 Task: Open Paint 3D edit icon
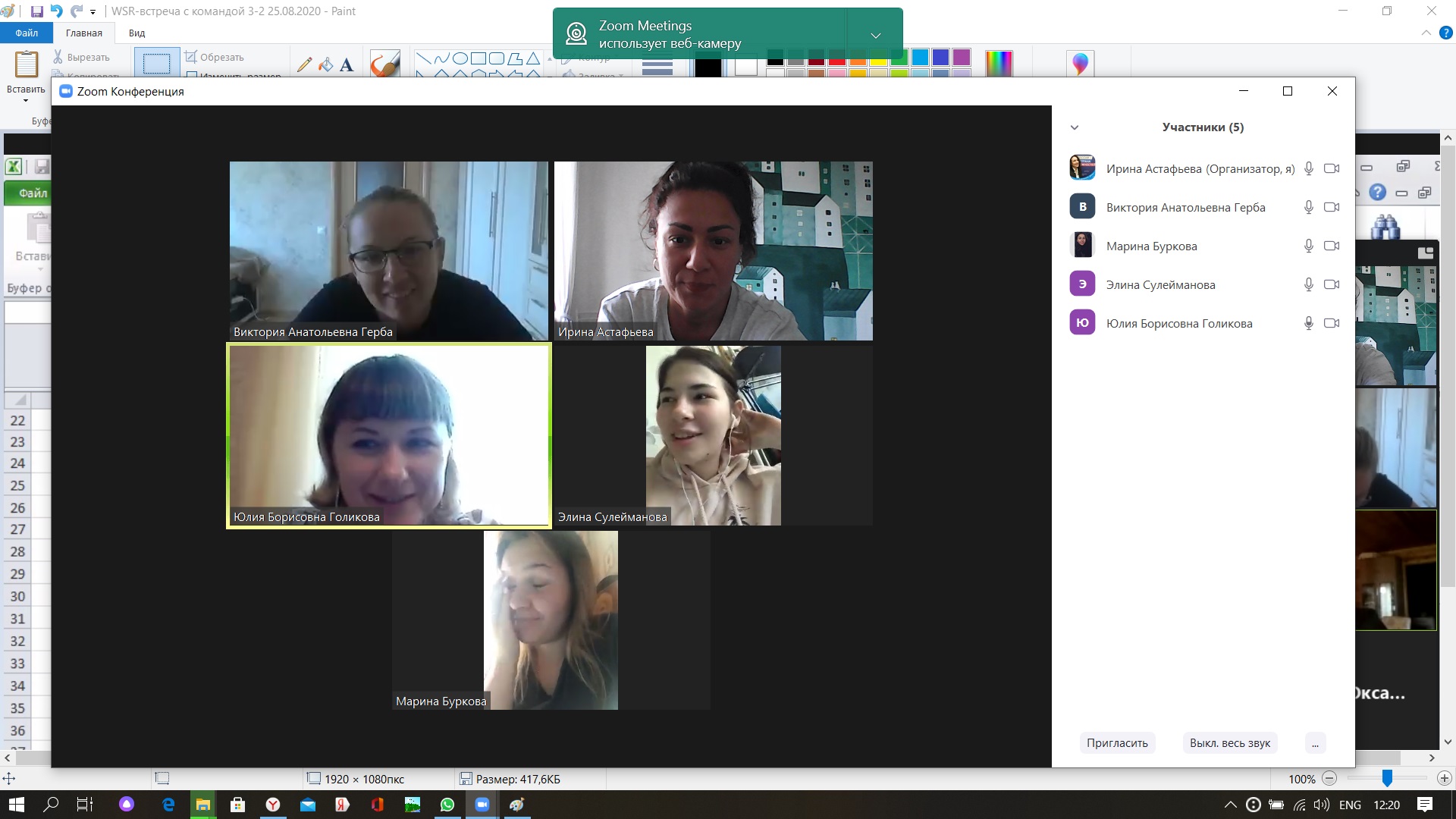1080,64
